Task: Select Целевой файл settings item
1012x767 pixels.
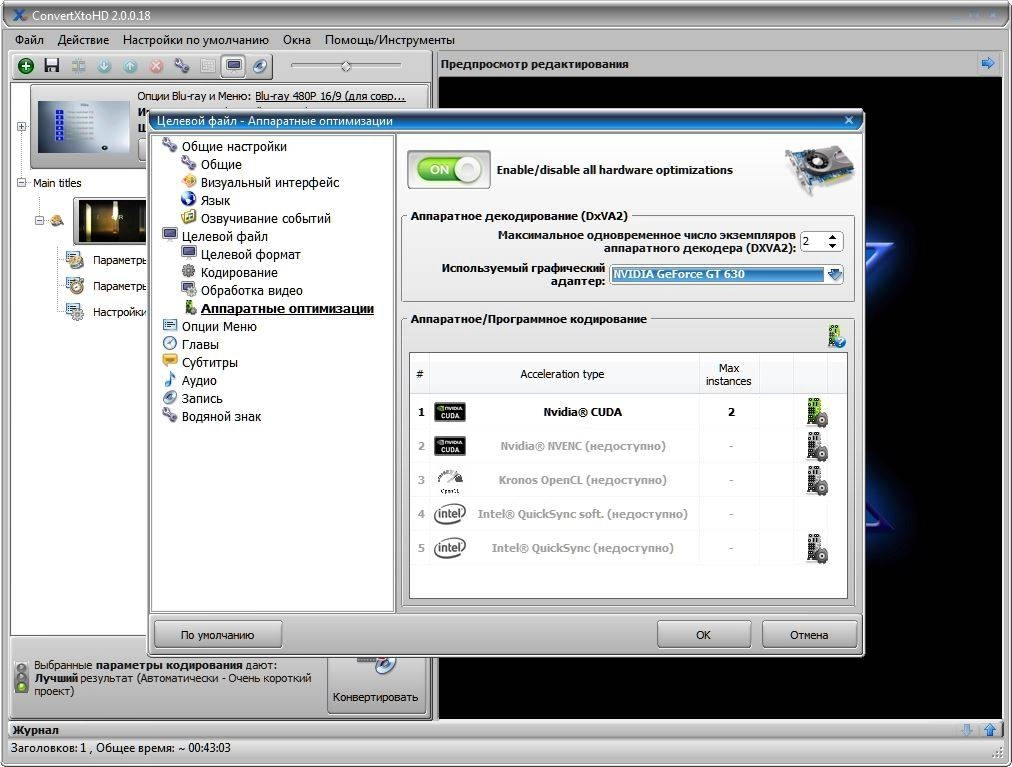Action: click(x=224, y=237)
